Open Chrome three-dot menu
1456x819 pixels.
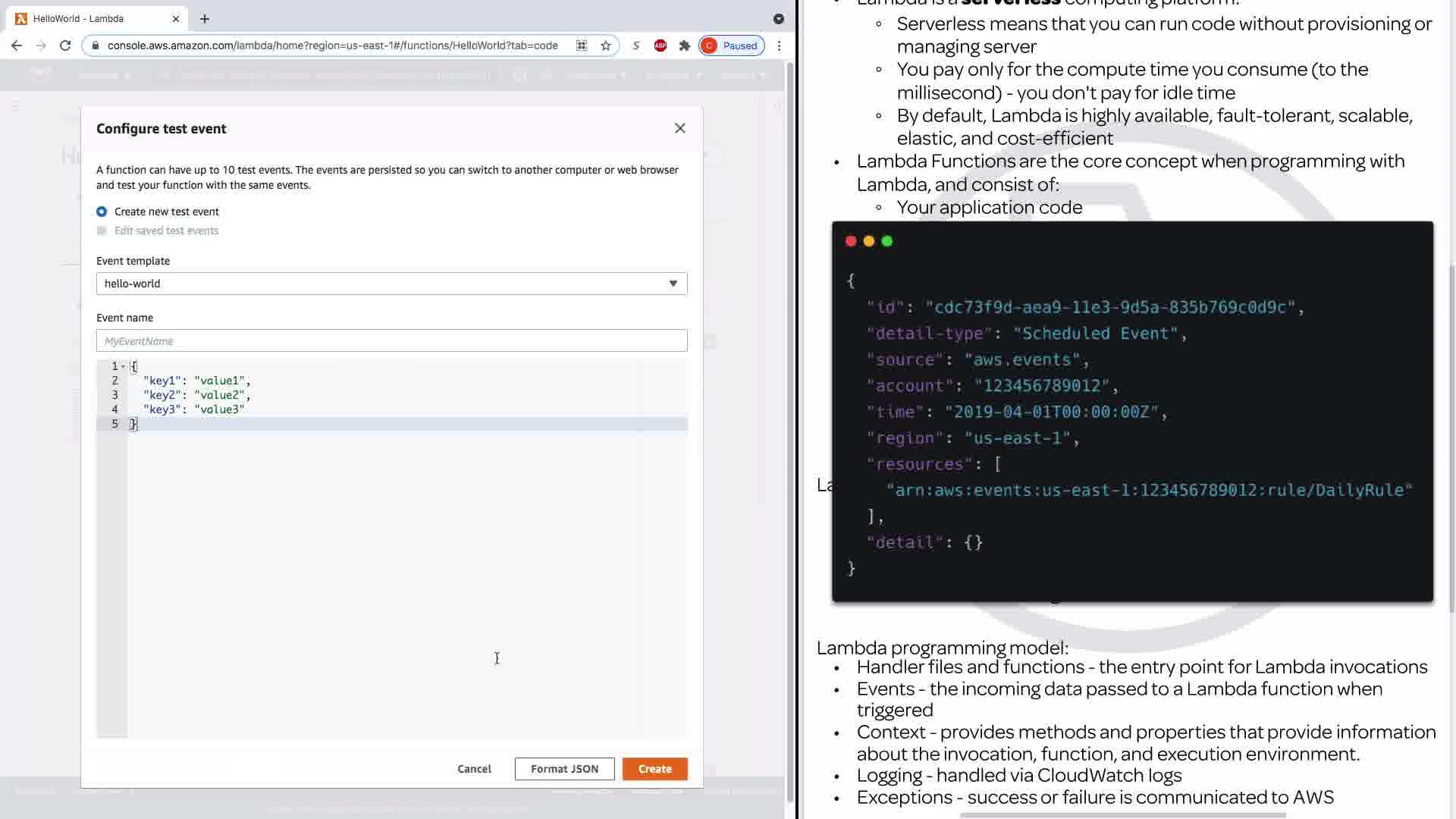[779, 45]
